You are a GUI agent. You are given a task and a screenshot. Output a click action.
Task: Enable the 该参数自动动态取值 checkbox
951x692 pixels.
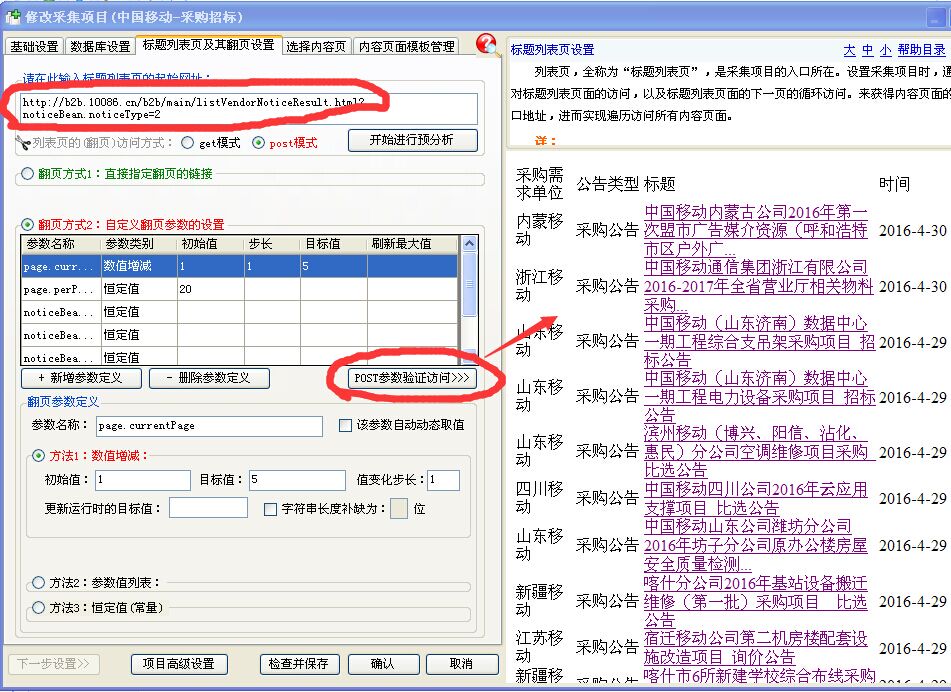pyautogui.click(x=345, y=426)
